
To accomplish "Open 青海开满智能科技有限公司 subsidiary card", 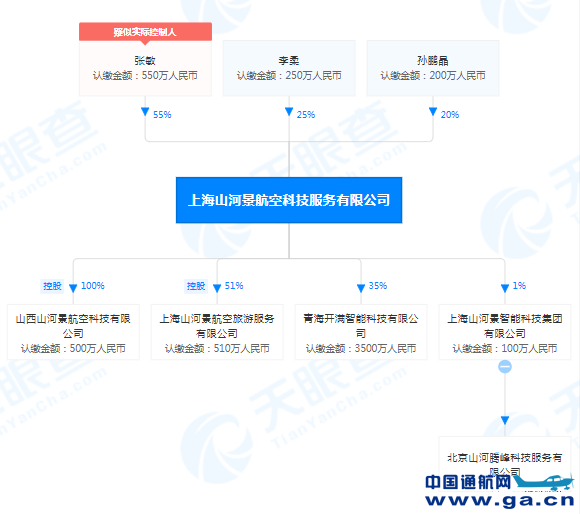I will pos(361,332).
